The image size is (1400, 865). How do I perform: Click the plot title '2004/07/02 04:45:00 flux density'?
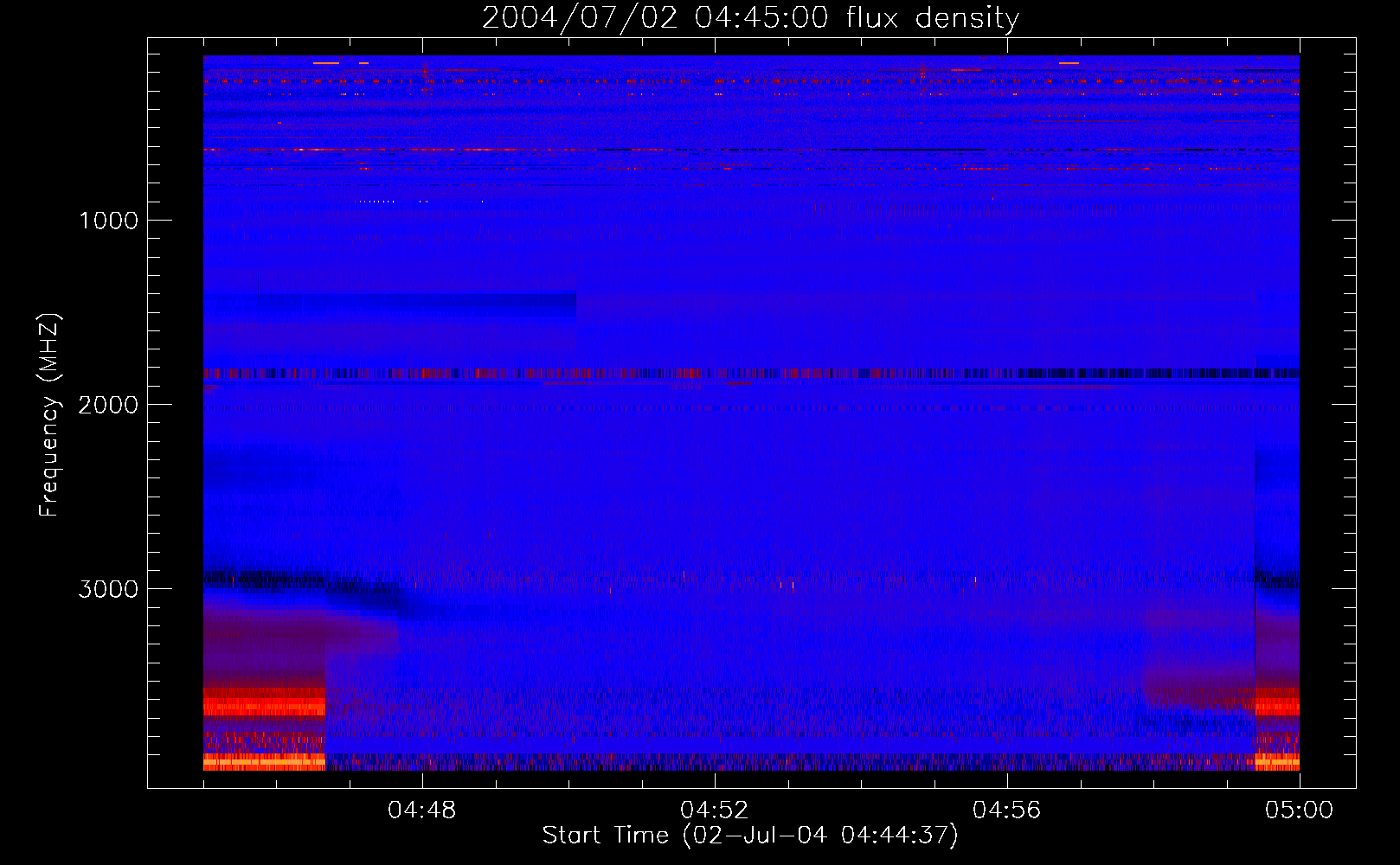[750, 17]
